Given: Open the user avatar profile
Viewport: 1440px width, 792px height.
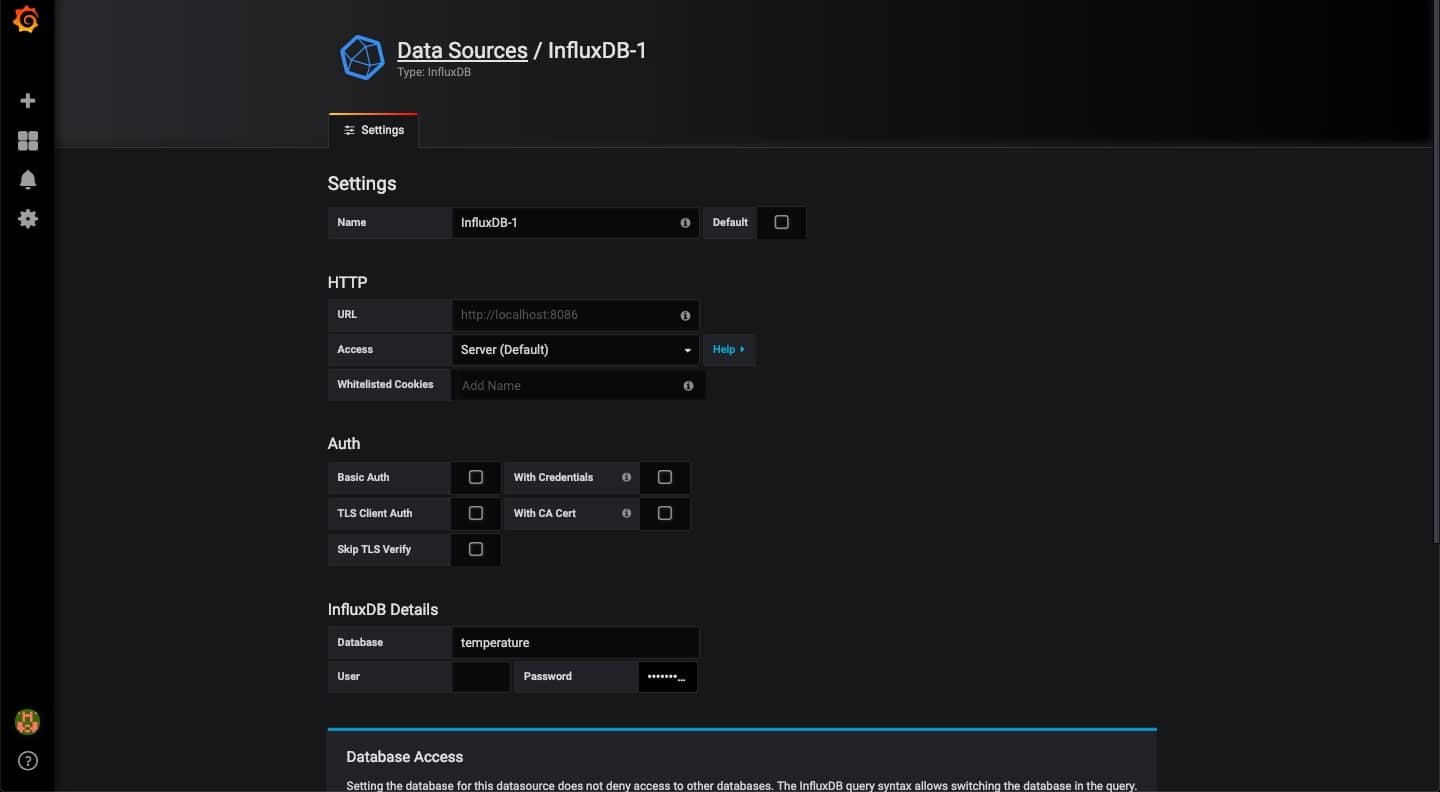Looking at the screenshot, I should point(27,722).
